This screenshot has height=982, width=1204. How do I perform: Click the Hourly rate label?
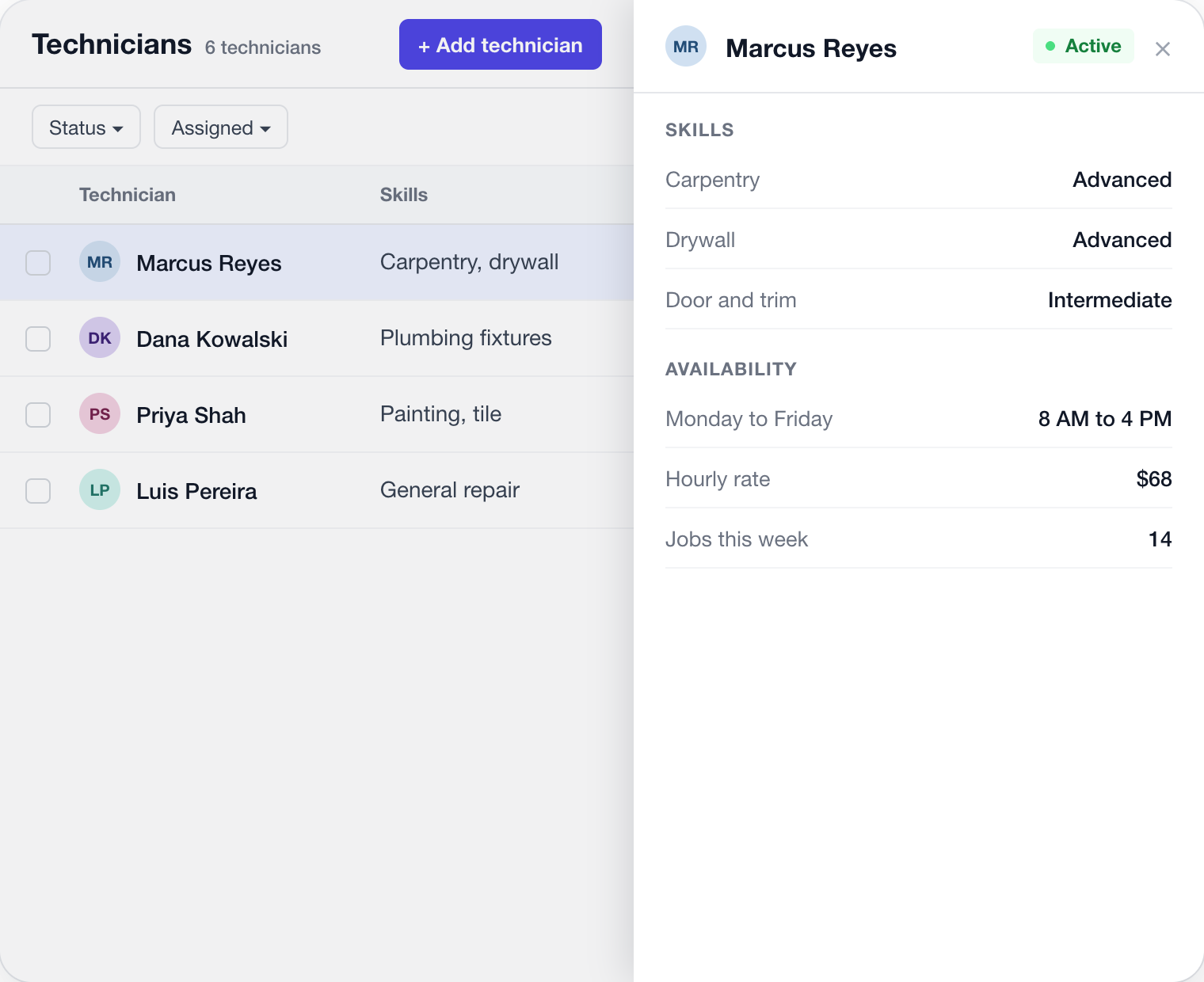718,479
